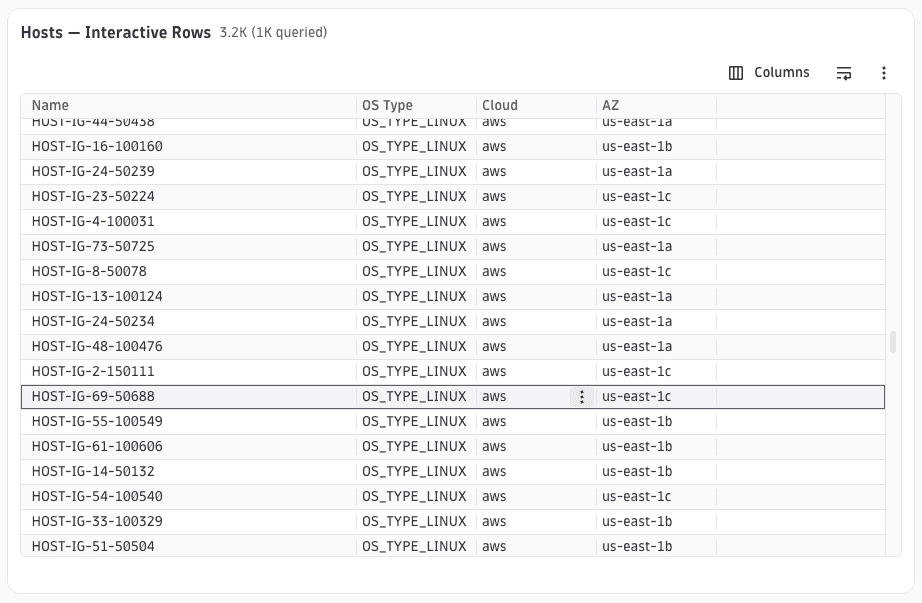Click the OS Type cell of HOST-IG-8-50078
This screenshot has width=922, height=603.
pyautogui.click(x=416, y=271)
